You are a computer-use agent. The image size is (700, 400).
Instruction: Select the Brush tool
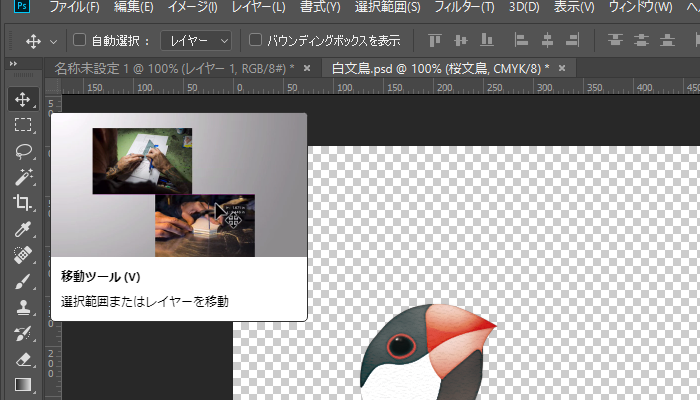pyautogui.click(x=23, y=281)
